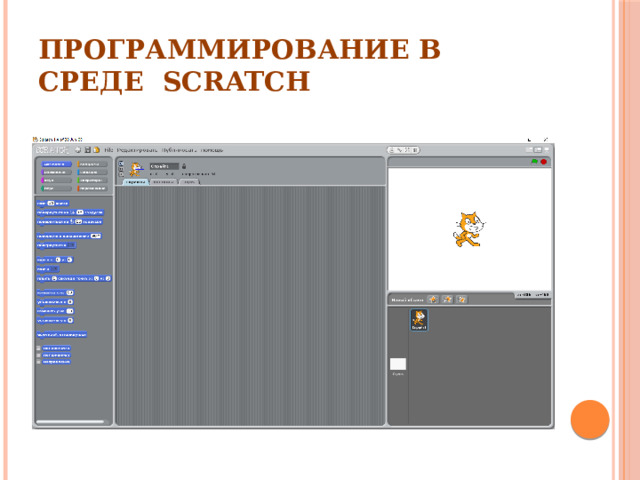640x480 pixels.
Task: Switch to the Sounds tab
Action: [x=189, y=182]
